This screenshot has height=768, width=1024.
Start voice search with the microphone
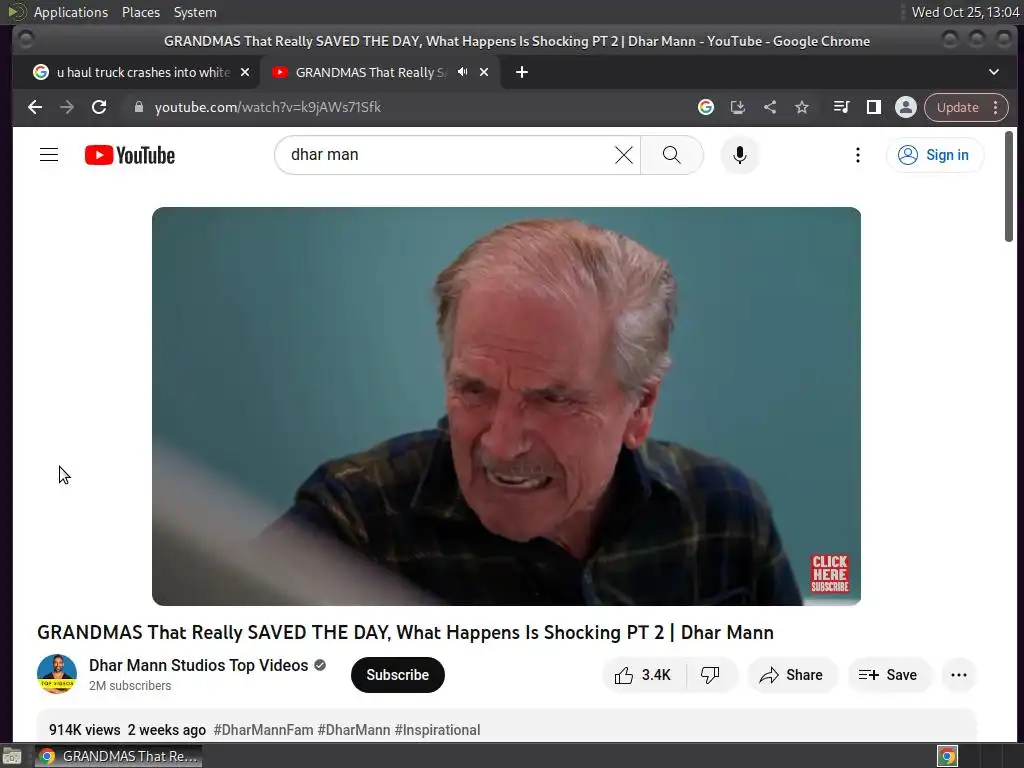739,155
